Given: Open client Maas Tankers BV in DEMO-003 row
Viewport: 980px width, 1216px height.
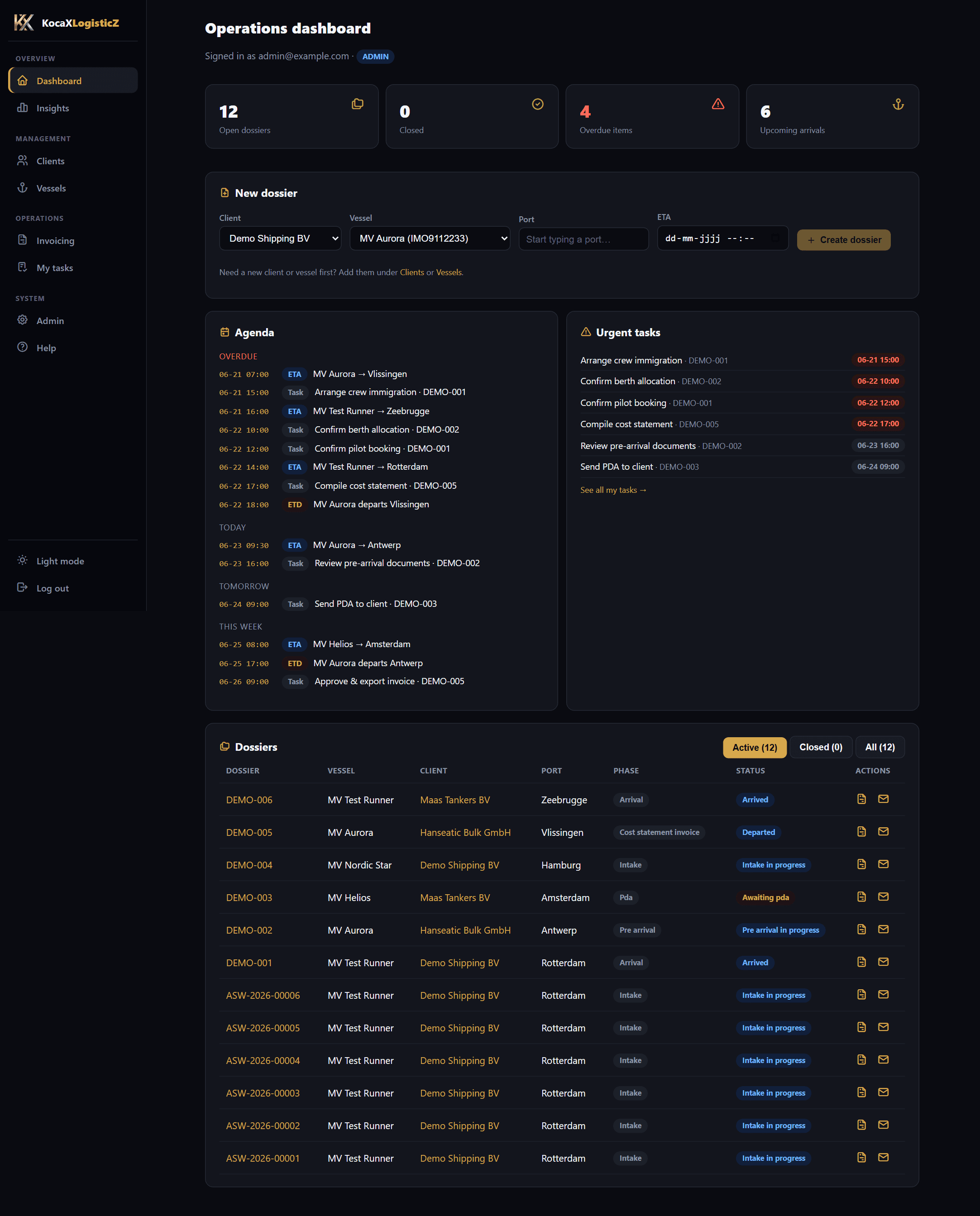Looking at the screenshot, I should coord(455,897).
